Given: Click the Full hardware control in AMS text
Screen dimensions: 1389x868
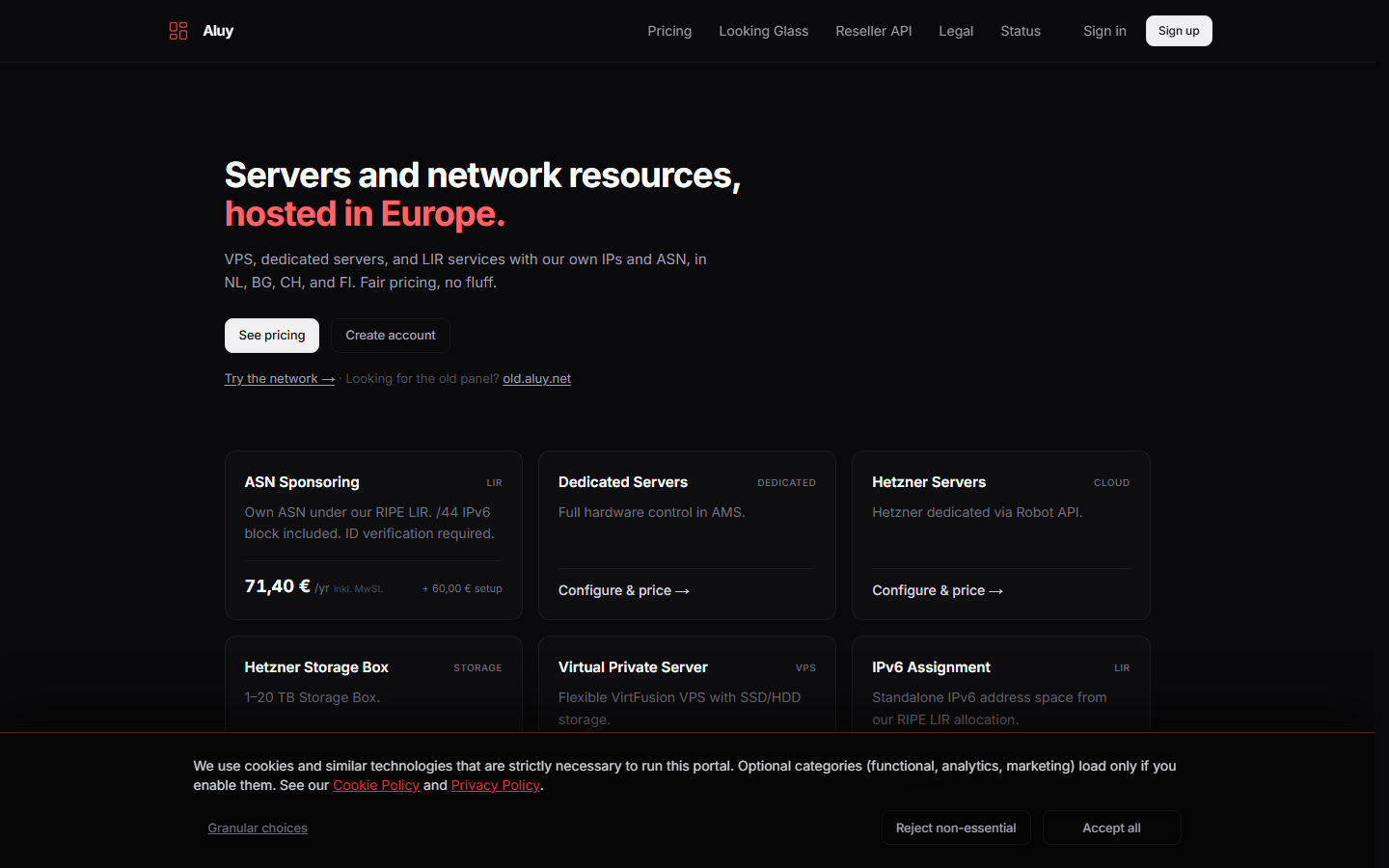Looking at the screenshot, I should pyautogui.click(x=651, y=512).
